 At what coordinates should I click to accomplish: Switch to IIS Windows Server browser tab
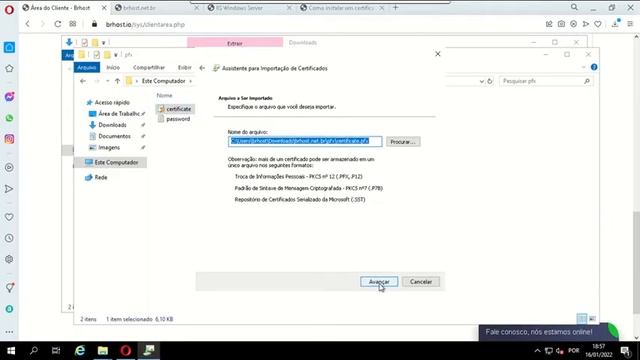click(240, 8)
